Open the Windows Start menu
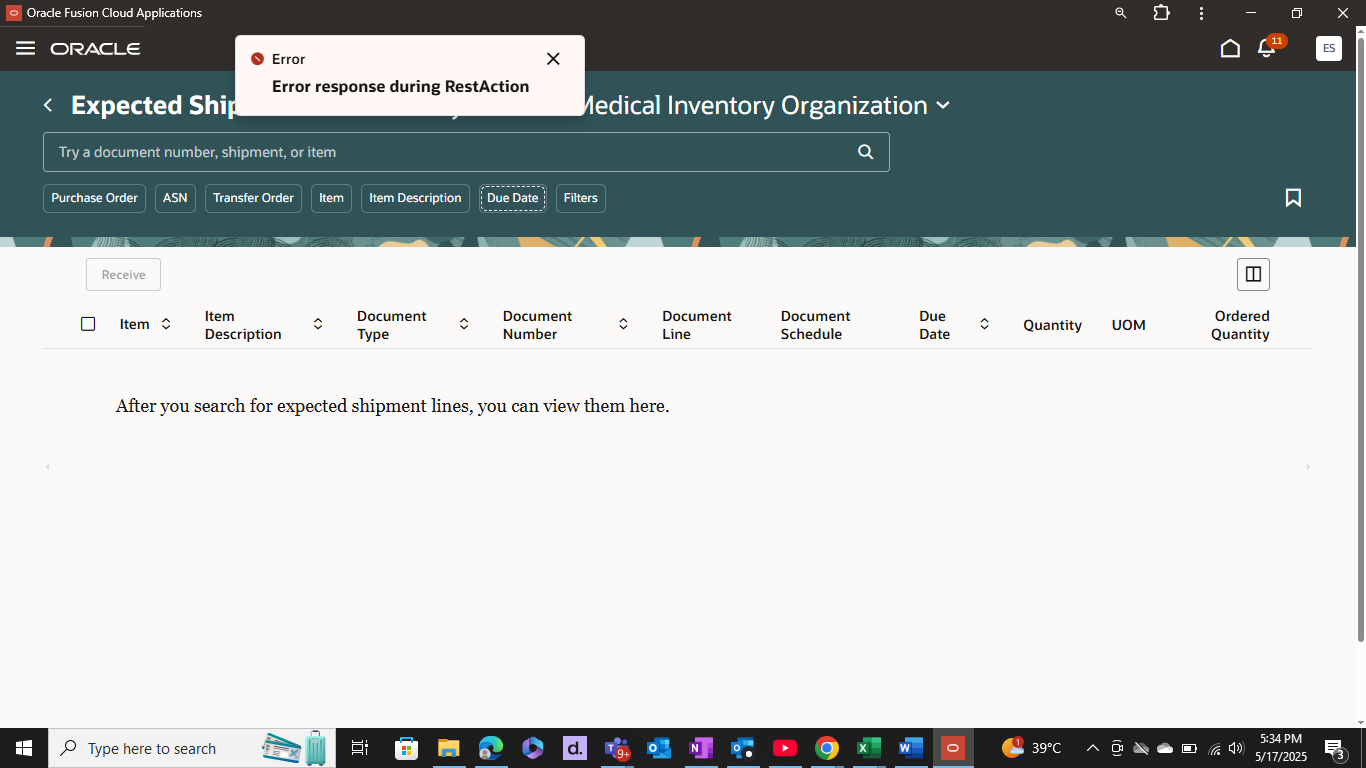Image resolution: width=1366 pixels, height=768 pixels. pyautogui.click(x=22, y=747)
